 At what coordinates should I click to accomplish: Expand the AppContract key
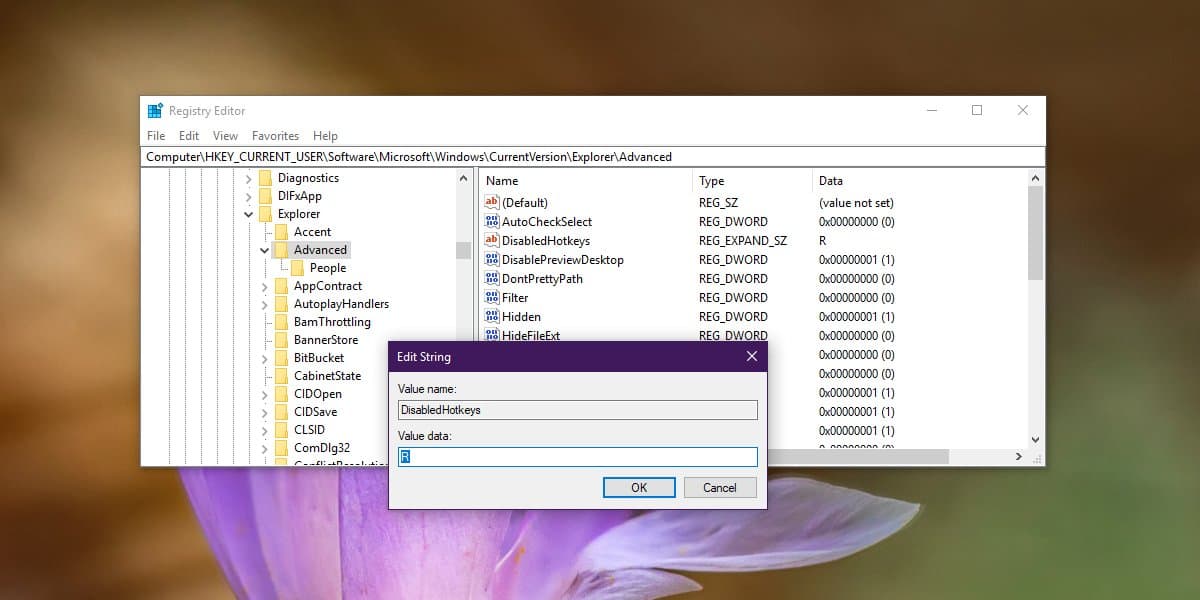coord(265,286)
